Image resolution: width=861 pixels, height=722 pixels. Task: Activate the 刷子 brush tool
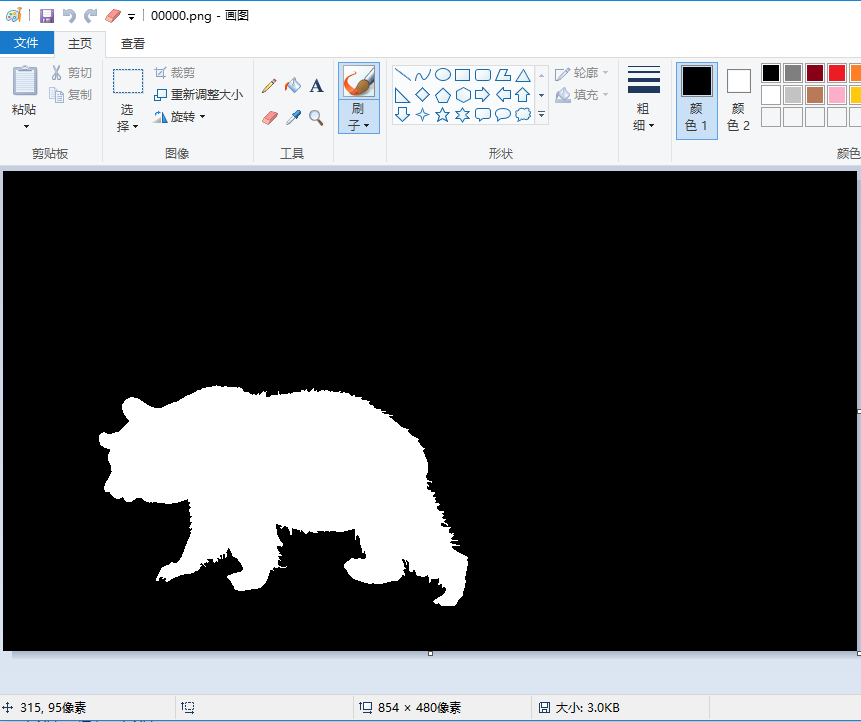[359, 81]
